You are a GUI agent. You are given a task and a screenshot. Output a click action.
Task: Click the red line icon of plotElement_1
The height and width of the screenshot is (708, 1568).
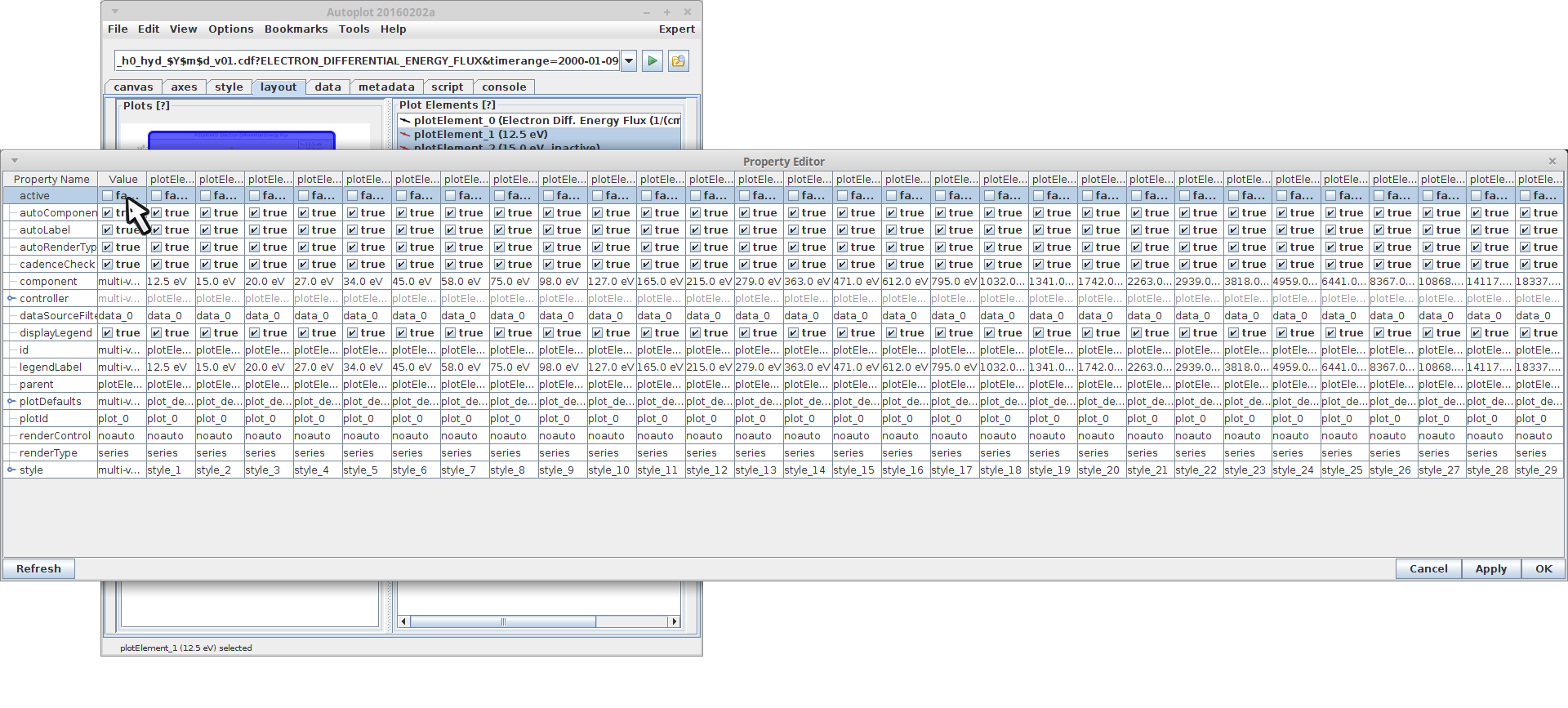[x=405, y=135]
